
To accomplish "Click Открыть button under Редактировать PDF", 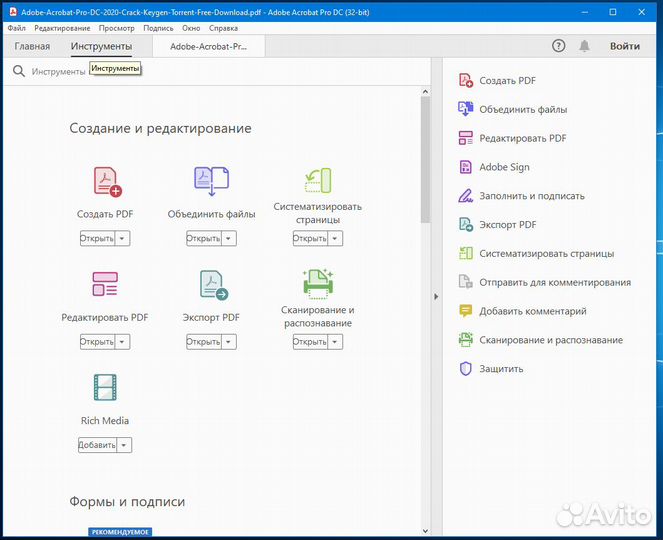I will tap(97, 342).
